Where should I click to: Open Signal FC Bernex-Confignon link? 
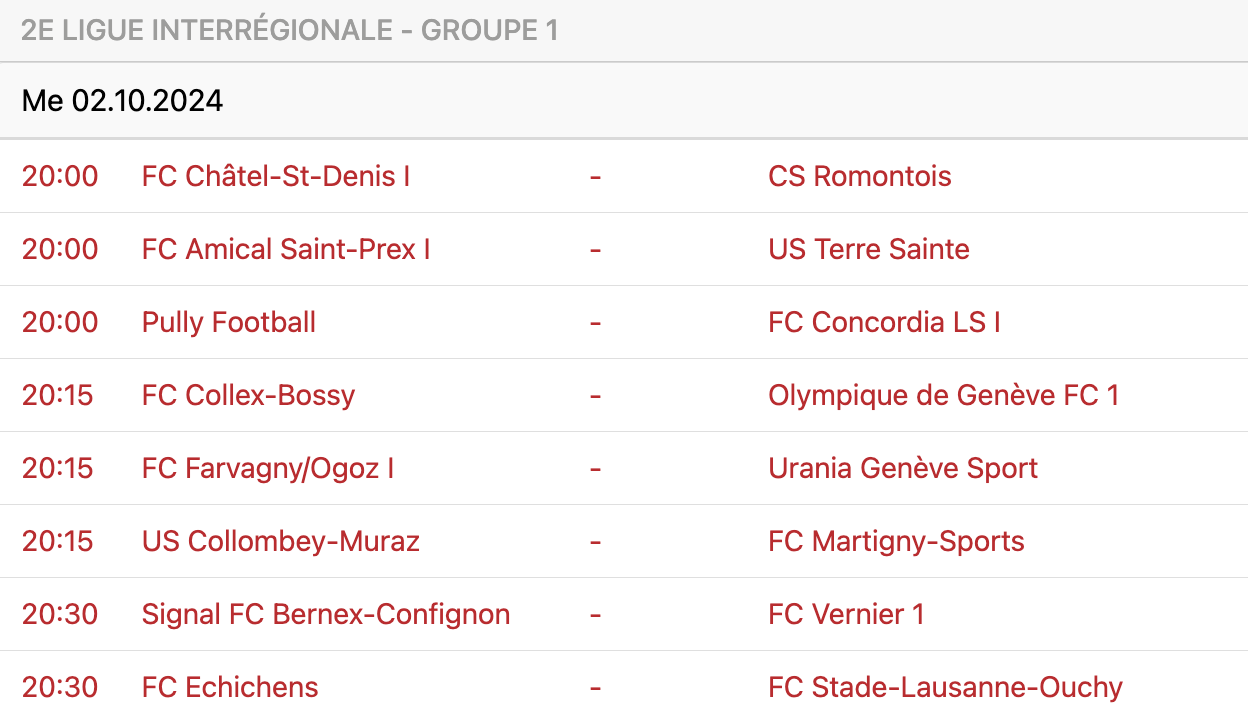pos(326,614)
